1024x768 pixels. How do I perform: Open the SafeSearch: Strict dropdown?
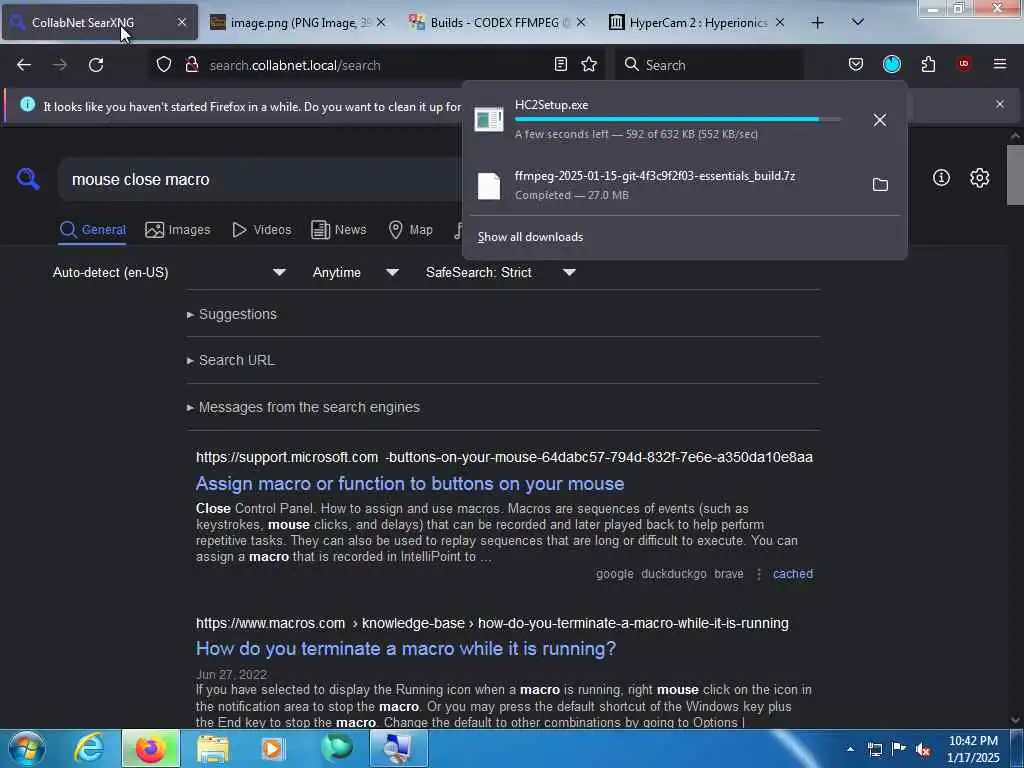pyautogui.click(x=501, y=272)
